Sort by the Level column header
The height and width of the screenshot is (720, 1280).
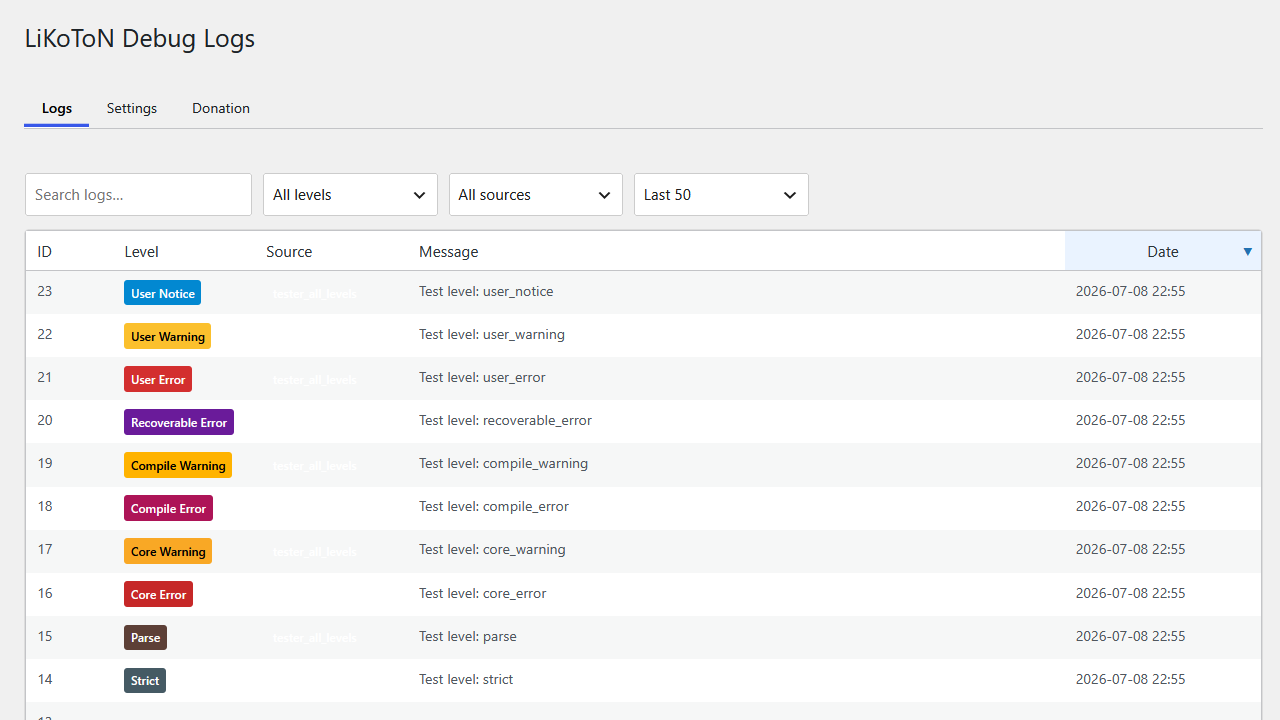[142, 252]
